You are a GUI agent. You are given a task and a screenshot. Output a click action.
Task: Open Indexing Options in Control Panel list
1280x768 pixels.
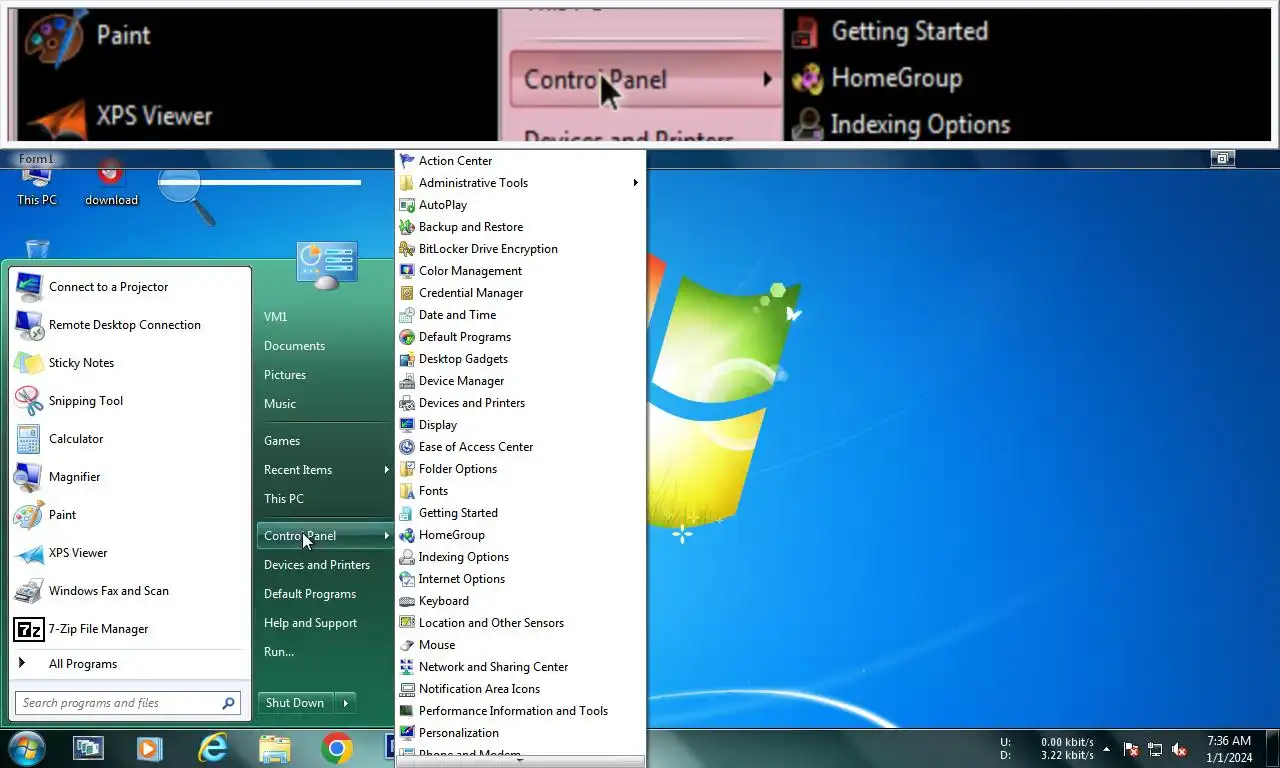[520, 557]
